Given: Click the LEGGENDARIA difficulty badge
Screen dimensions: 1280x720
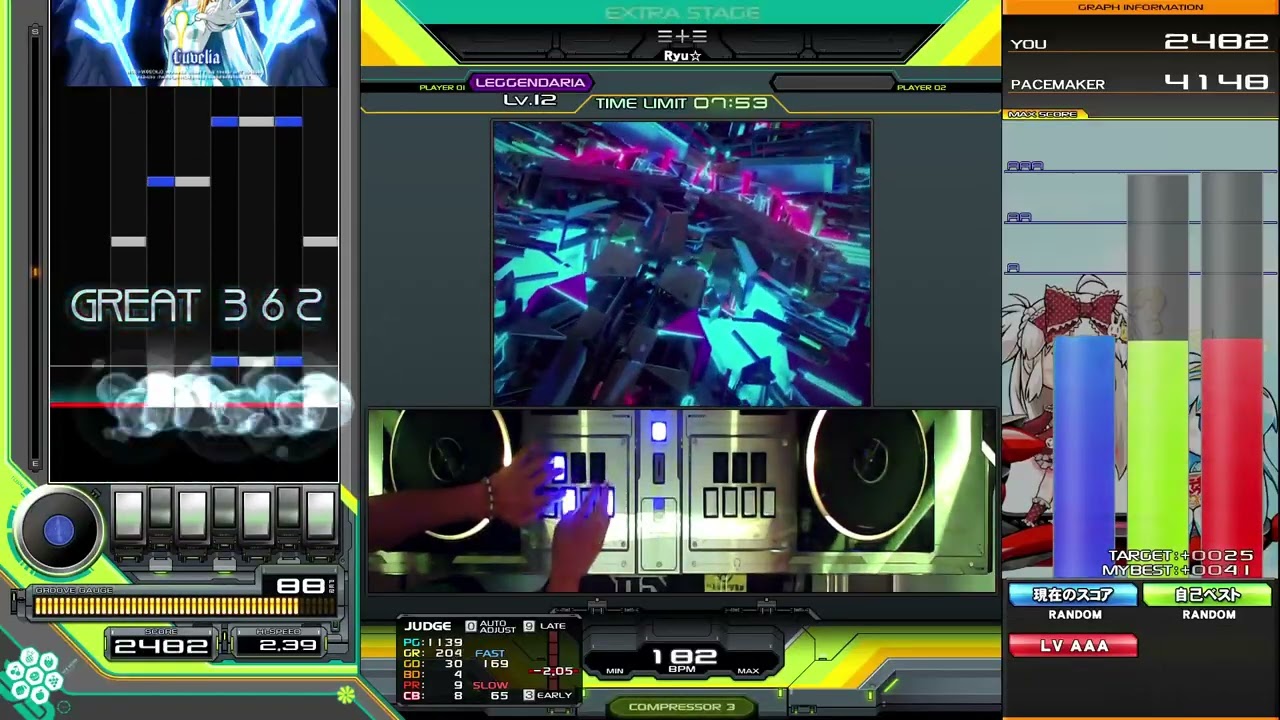Looking at the screenshot, I should (x=530, y=83).
